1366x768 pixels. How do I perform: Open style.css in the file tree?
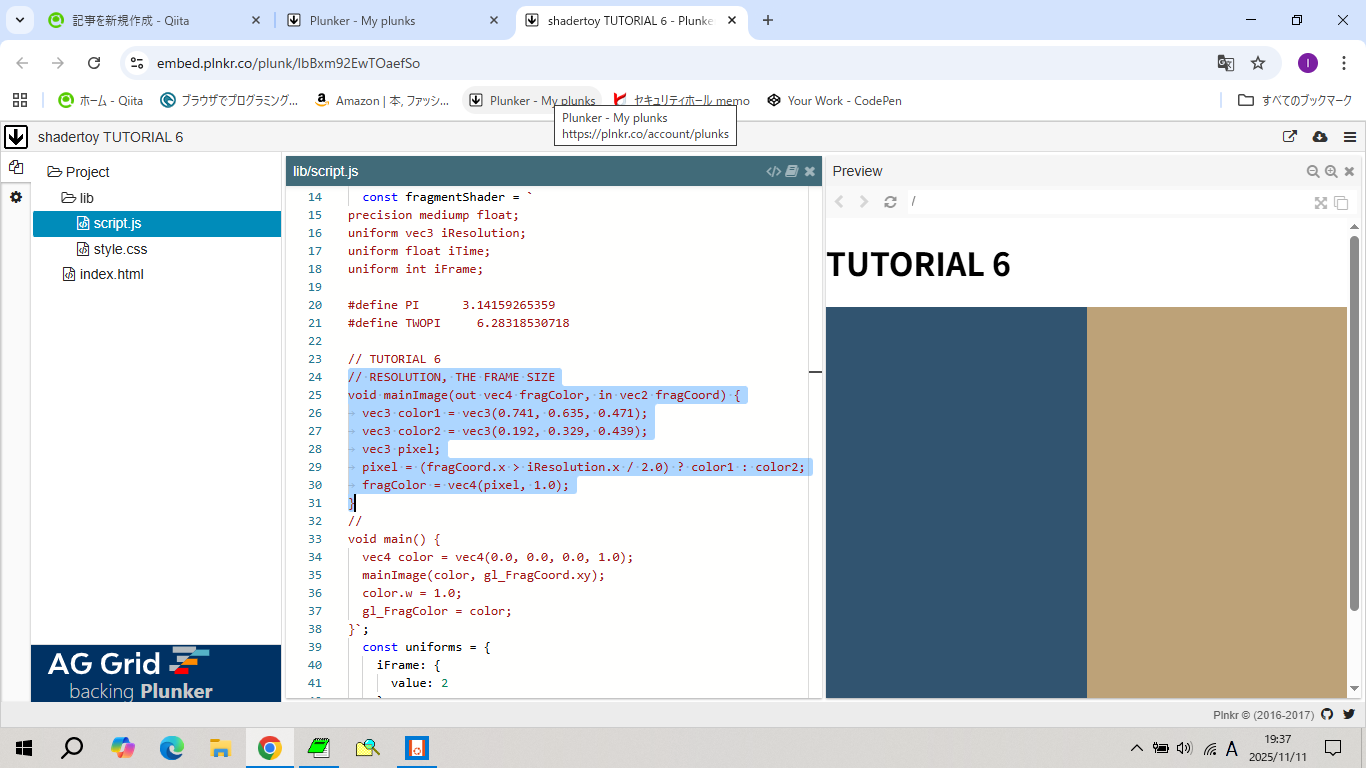tap(113, 249)
